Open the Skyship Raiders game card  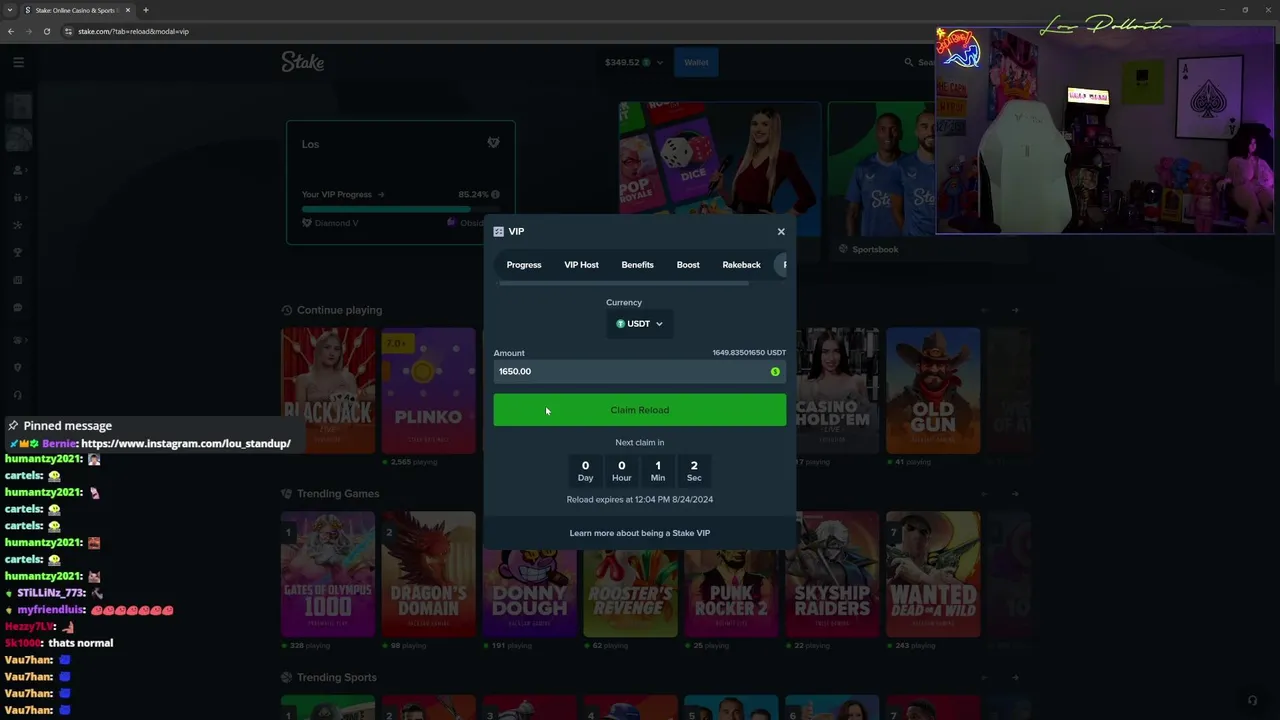click(832, 574)
